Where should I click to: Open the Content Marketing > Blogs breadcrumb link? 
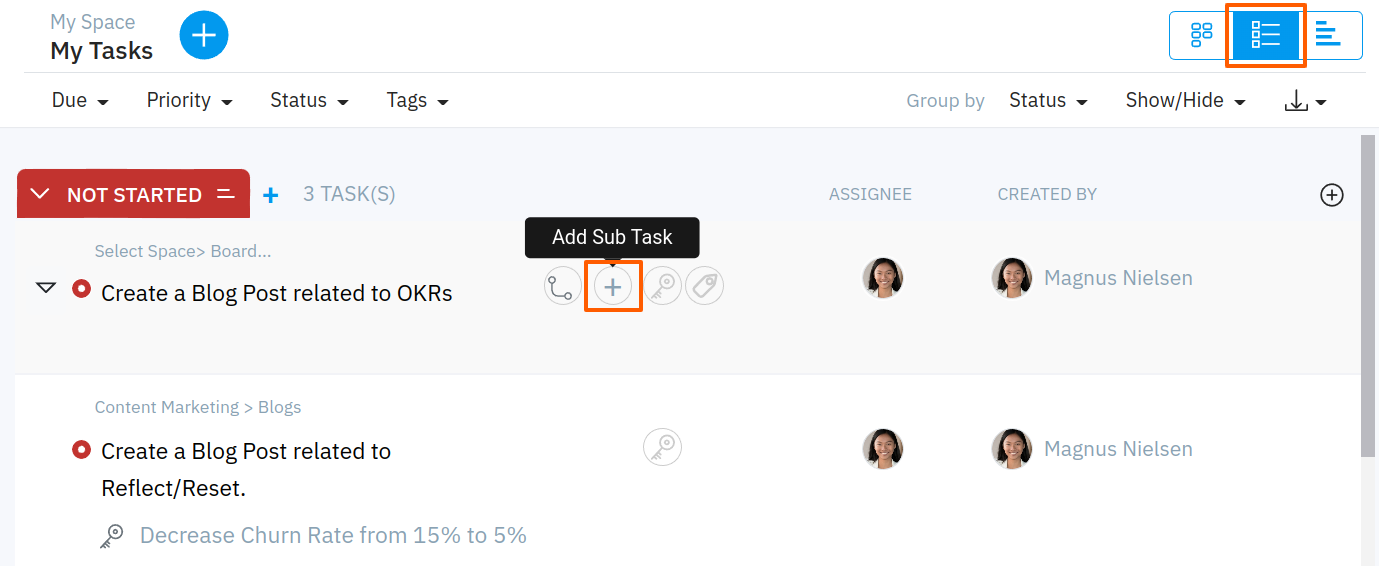click(198, 407)
